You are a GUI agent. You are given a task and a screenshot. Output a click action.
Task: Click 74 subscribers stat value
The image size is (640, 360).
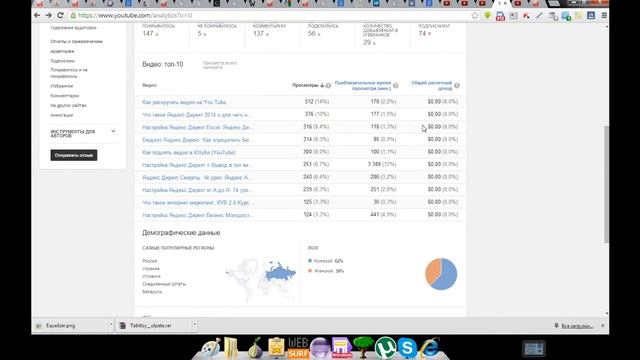[422, 34]
